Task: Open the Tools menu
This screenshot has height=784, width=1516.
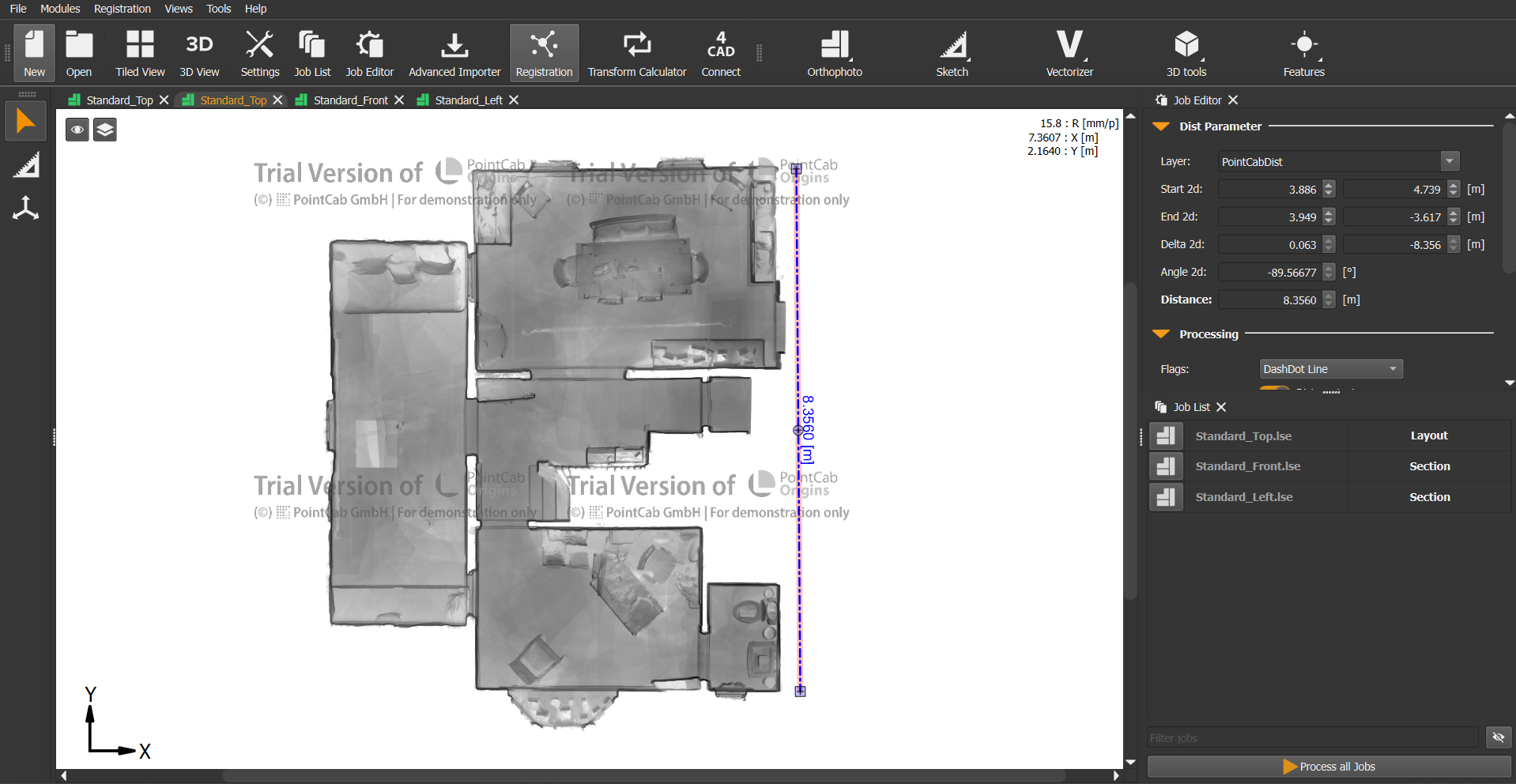Action: coord(218,9)
